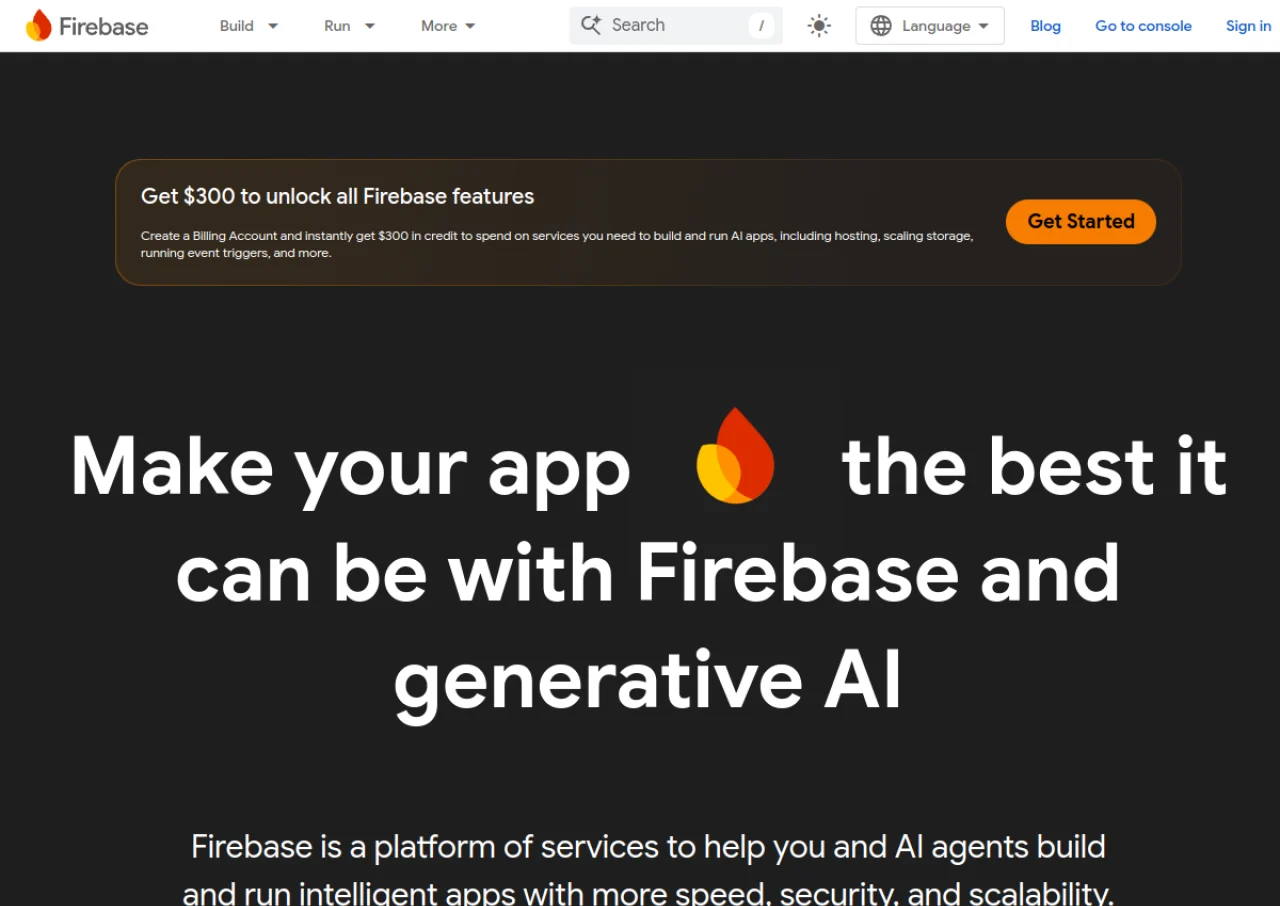Click the large Firebase flame in the headline
This screenshot has height=906, width=1280.
(x=736, y=455)
